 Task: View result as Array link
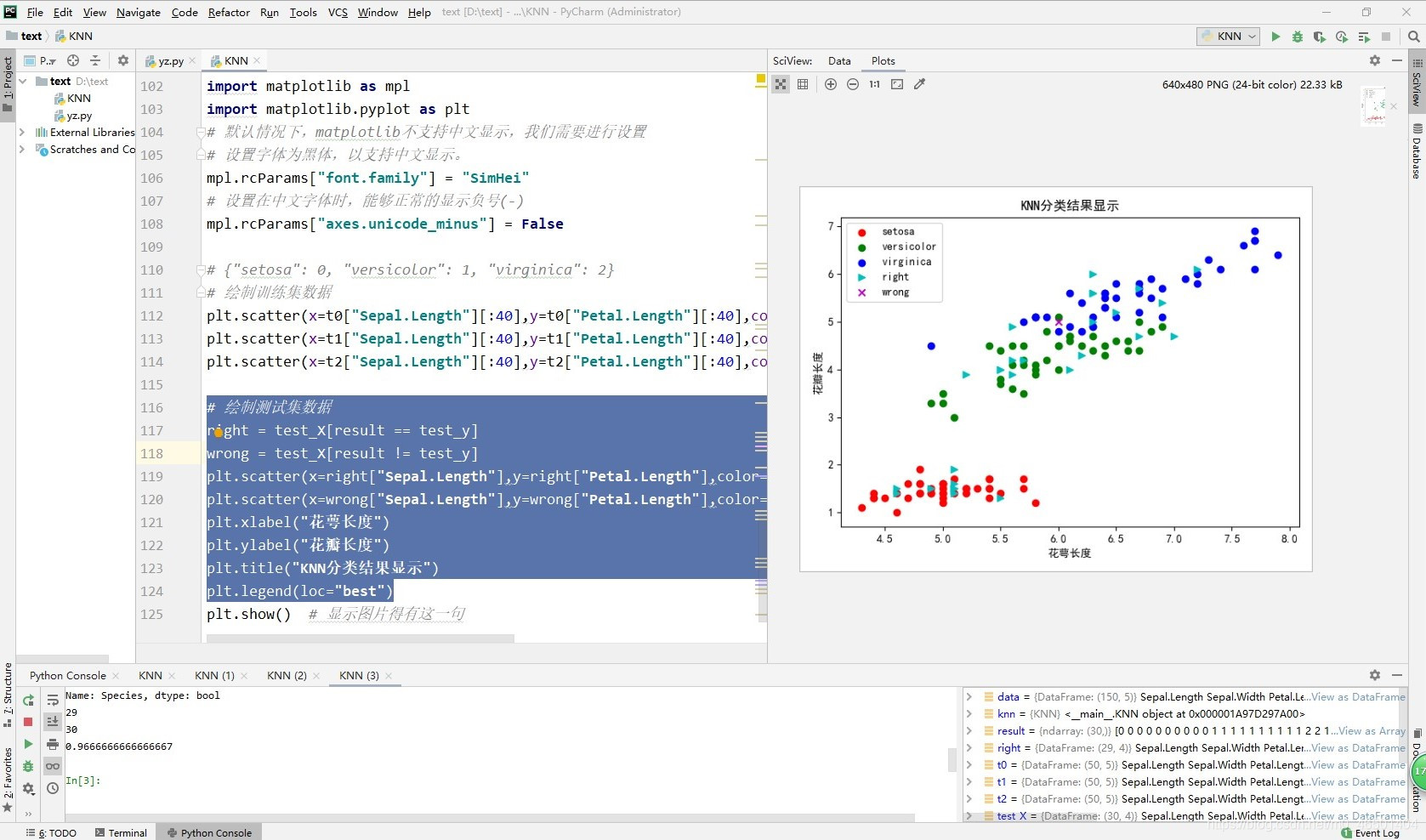(x=1372, y=731)
